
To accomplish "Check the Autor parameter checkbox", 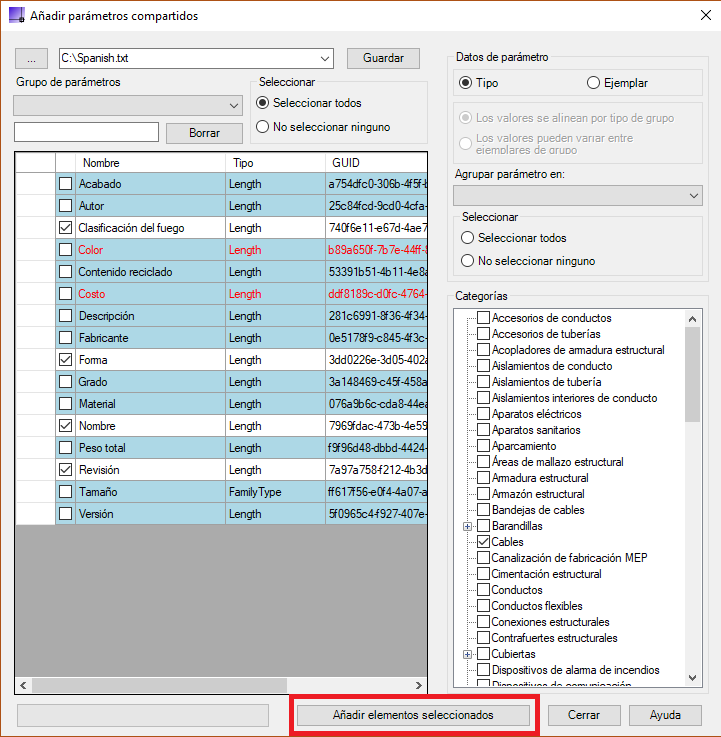I will [x=65, y=205].
